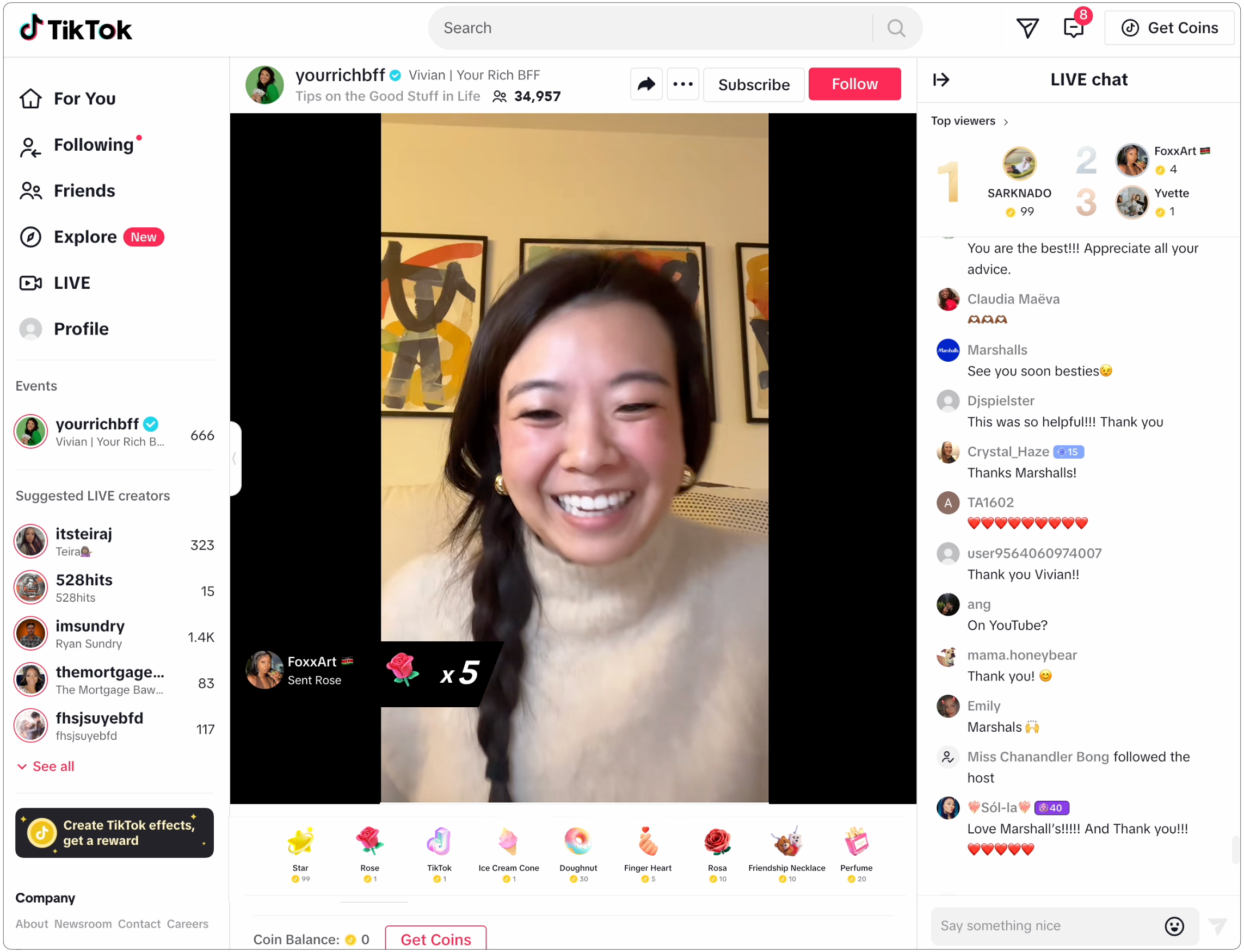The image size is (1244, 952).
Task: Expand the Top viewers list
Action: 970,121
